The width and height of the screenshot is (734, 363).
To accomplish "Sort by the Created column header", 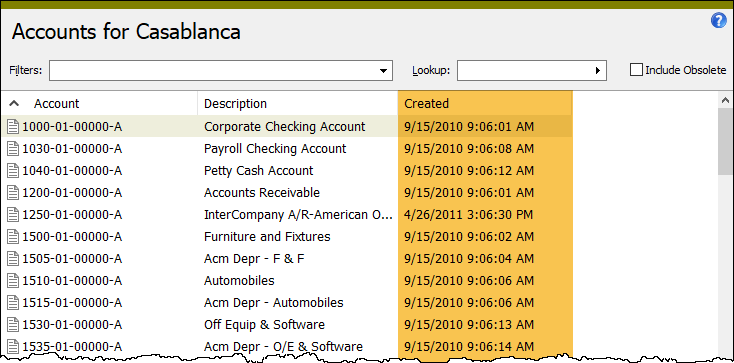I will pyautogui.click(x=485, y=104).
